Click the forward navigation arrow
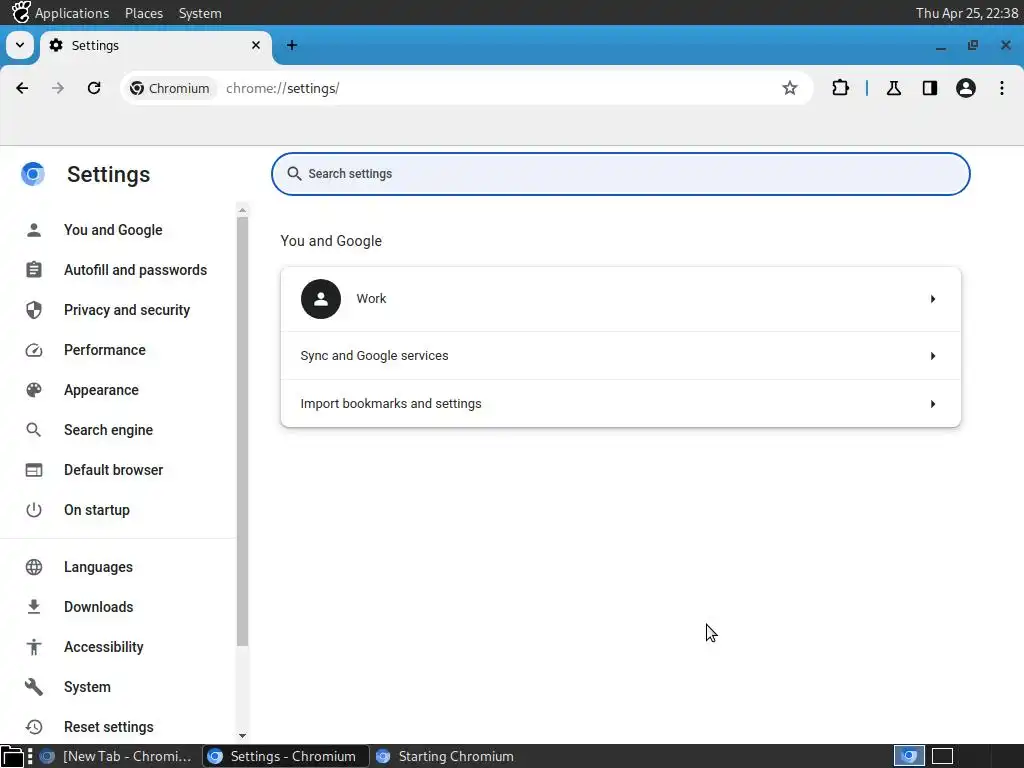The image size is (1024, 768). pos(58,88)
